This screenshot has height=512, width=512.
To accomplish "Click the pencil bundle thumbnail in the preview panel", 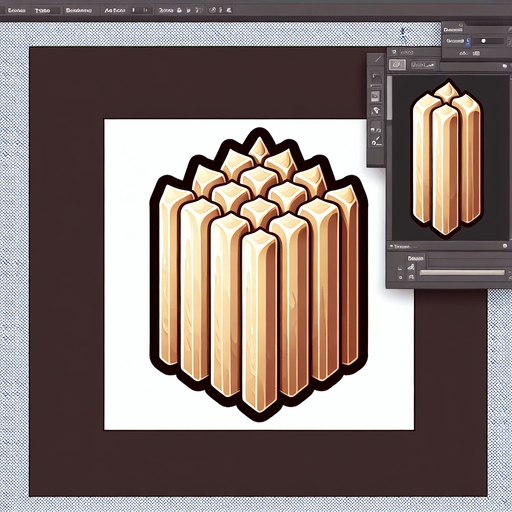I will (447, 159).
